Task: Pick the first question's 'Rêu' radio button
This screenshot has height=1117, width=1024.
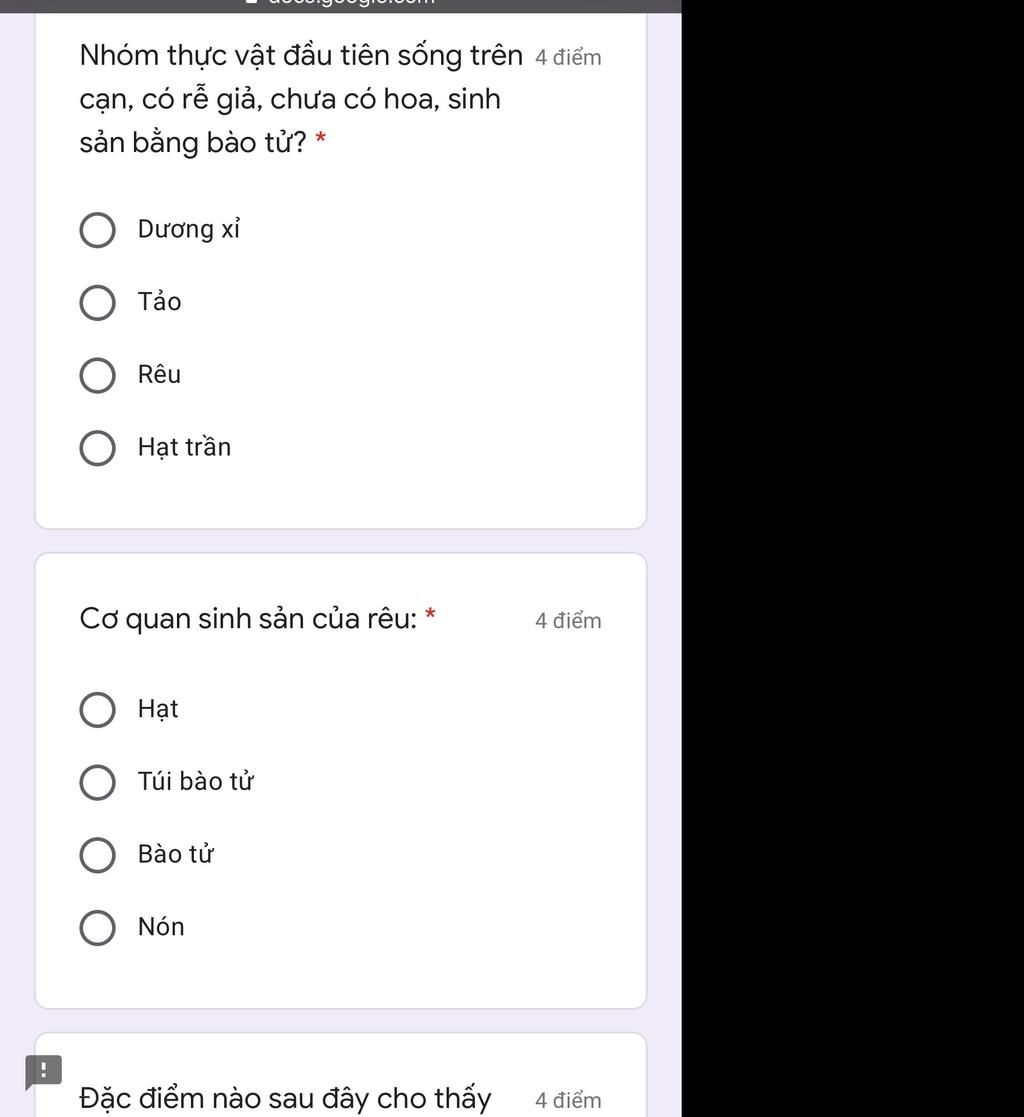Action: (x=97, y=376)
